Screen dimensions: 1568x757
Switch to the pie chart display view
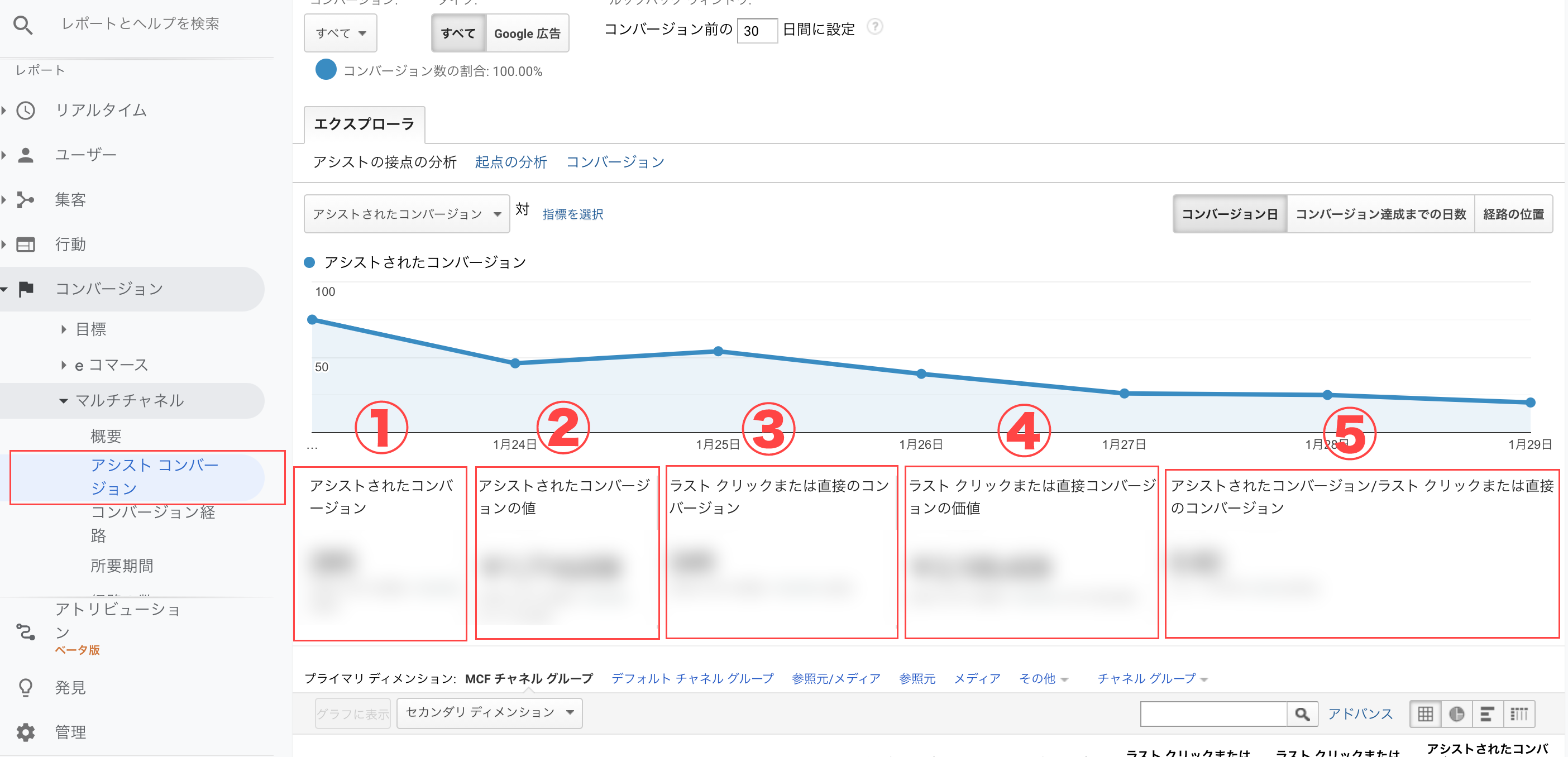coord(1457,713)
